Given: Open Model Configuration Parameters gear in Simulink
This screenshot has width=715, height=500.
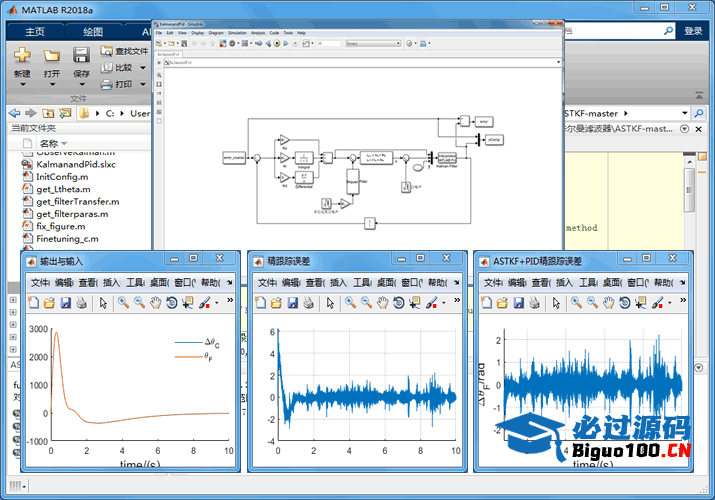Looking at the screenshot, I should pos(233,43).
